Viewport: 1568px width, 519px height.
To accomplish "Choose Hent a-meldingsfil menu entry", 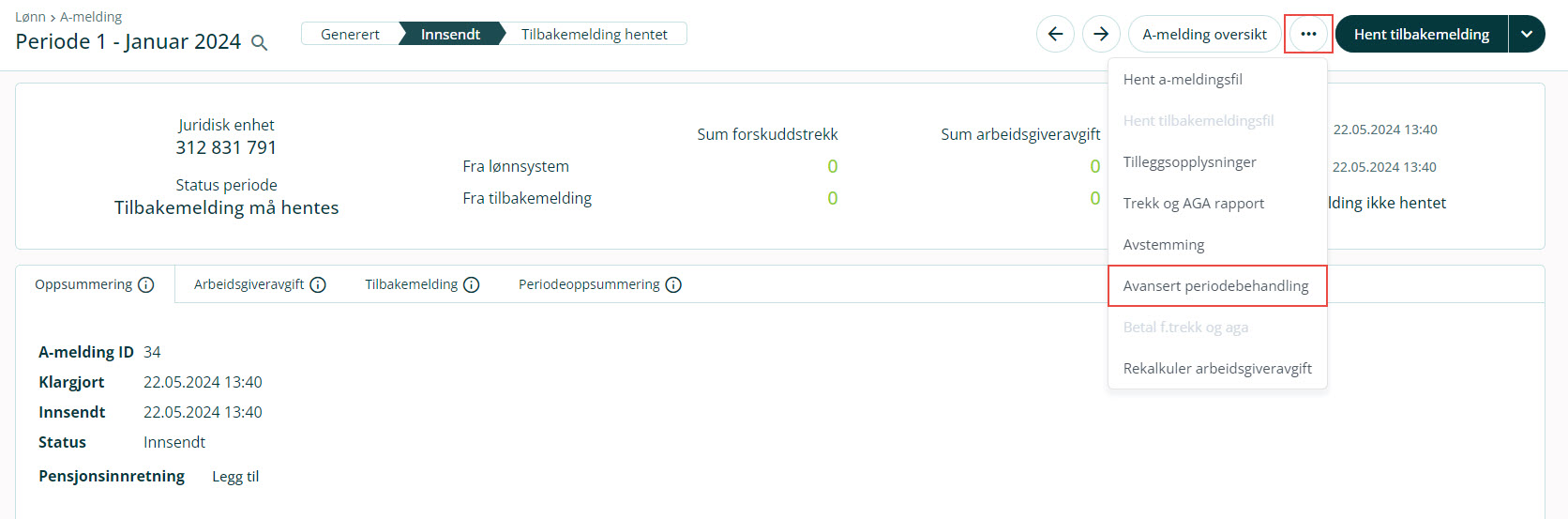I will point(1183,80).
